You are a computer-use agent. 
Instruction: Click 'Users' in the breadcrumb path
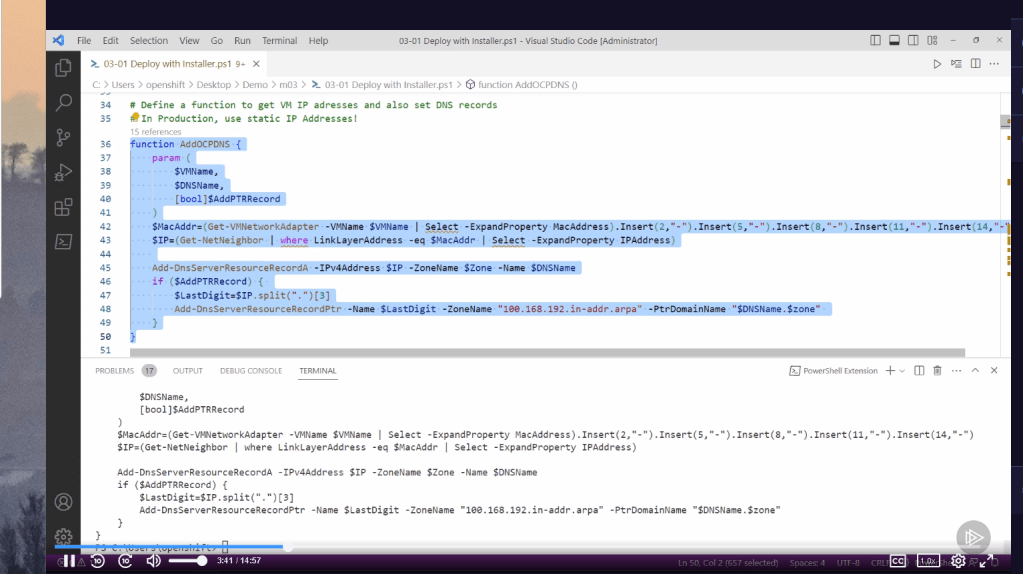pos(123,85)
